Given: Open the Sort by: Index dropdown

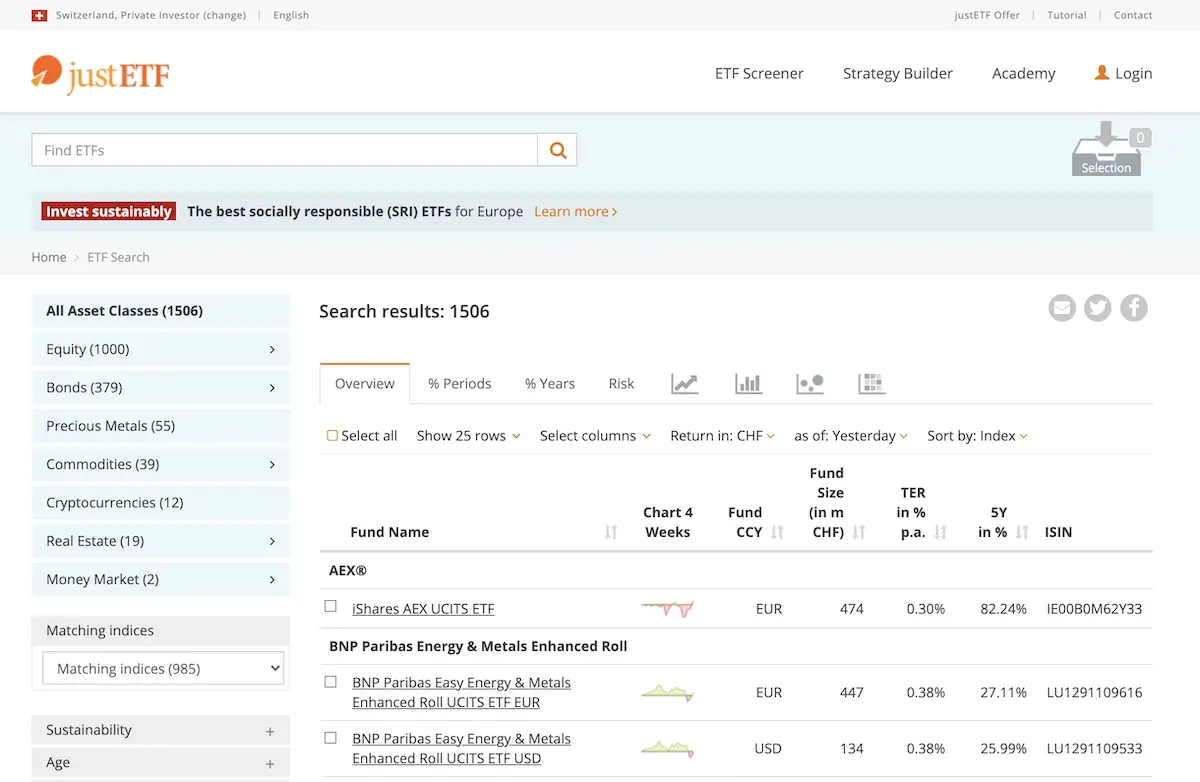Looking at the screenshot, I should point(977,436).
